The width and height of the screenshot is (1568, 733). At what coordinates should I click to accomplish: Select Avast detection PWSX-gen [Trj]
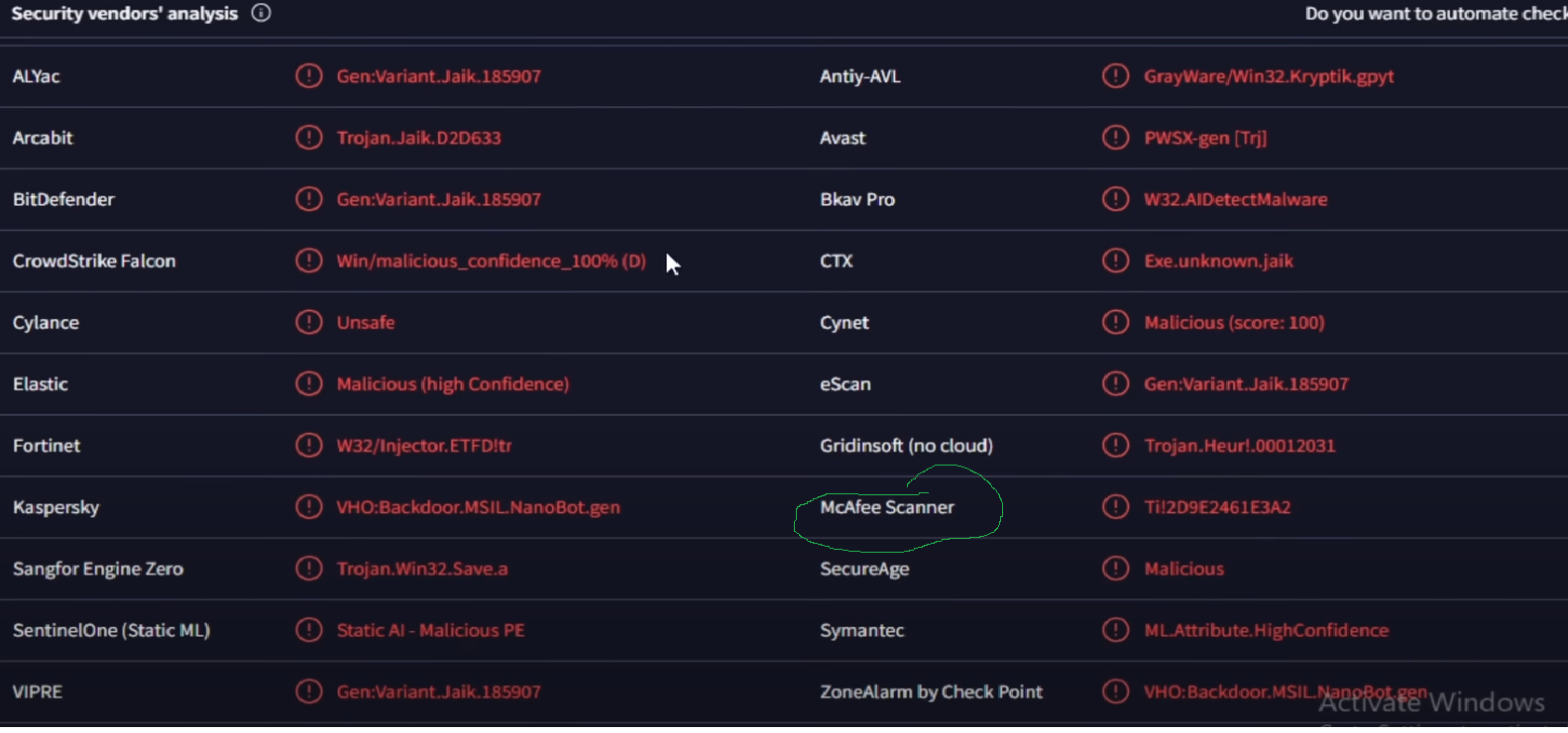1205,138
